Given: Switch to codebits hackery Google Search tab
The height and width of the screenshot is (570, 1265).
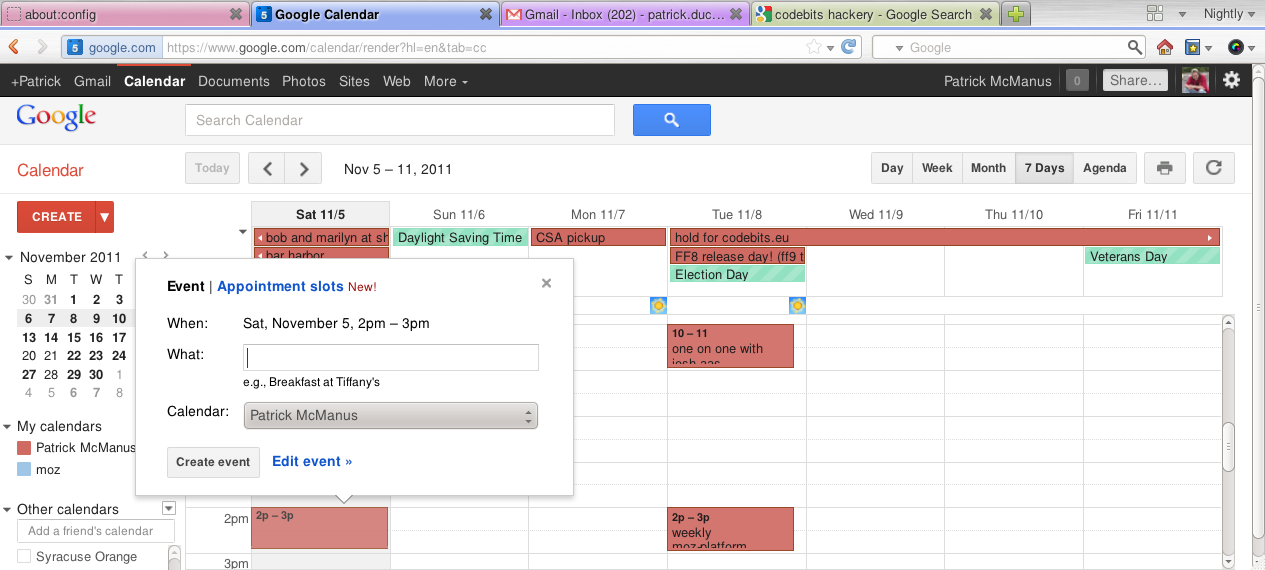Looking at the screenshot, I should tap(876, 14).
